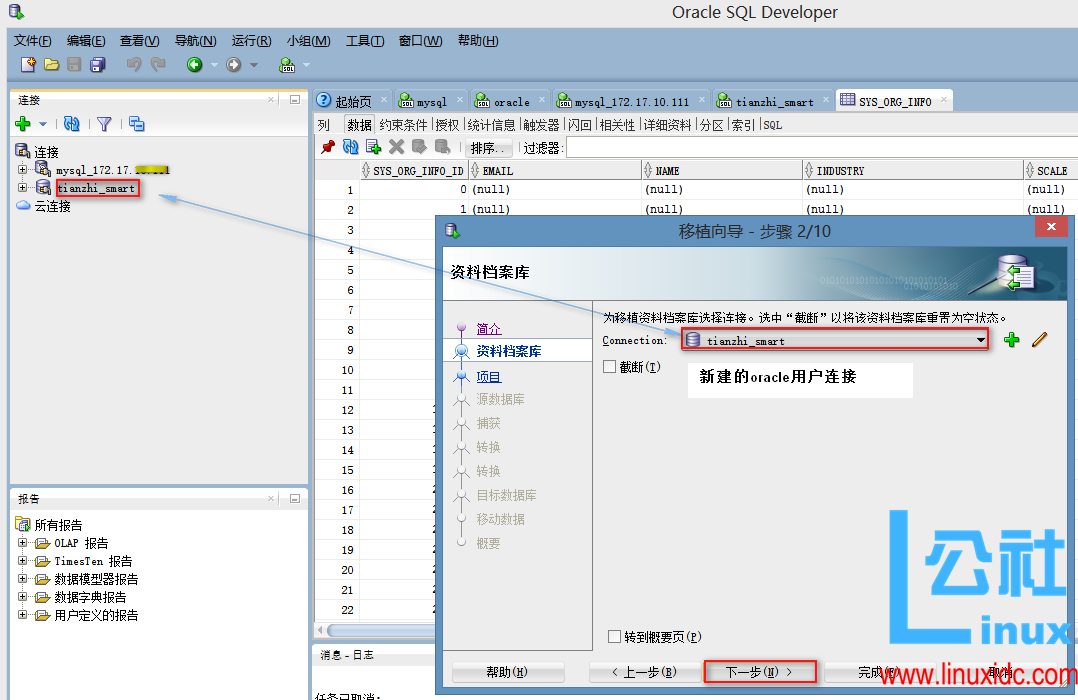Viewport: 1078px width, 700px height.
Task: Select the 云连接 tree item
Action: click(x=52, y=206)
